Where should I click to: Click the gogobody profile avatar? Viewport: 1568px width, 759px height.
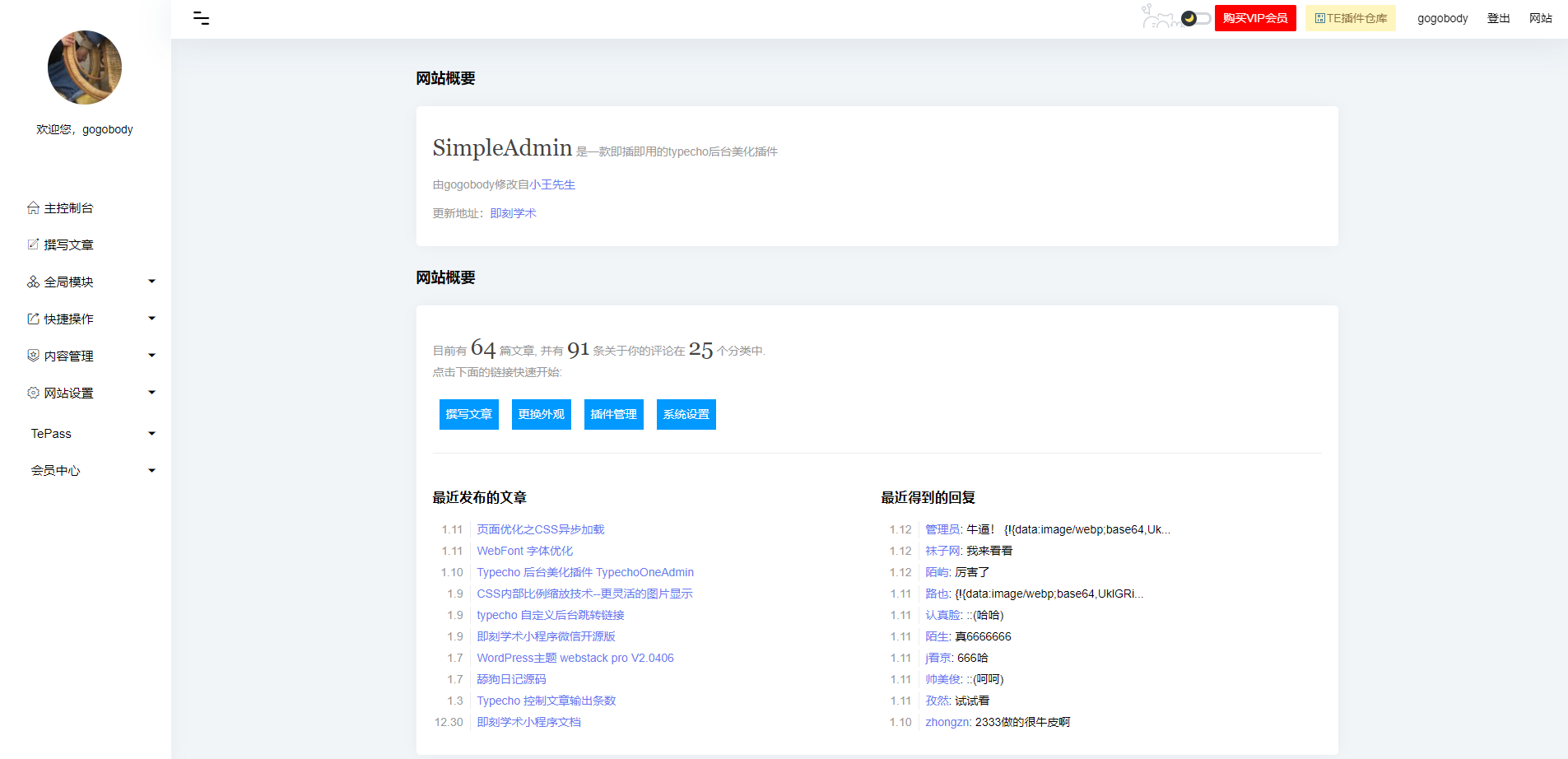point(85,68)
